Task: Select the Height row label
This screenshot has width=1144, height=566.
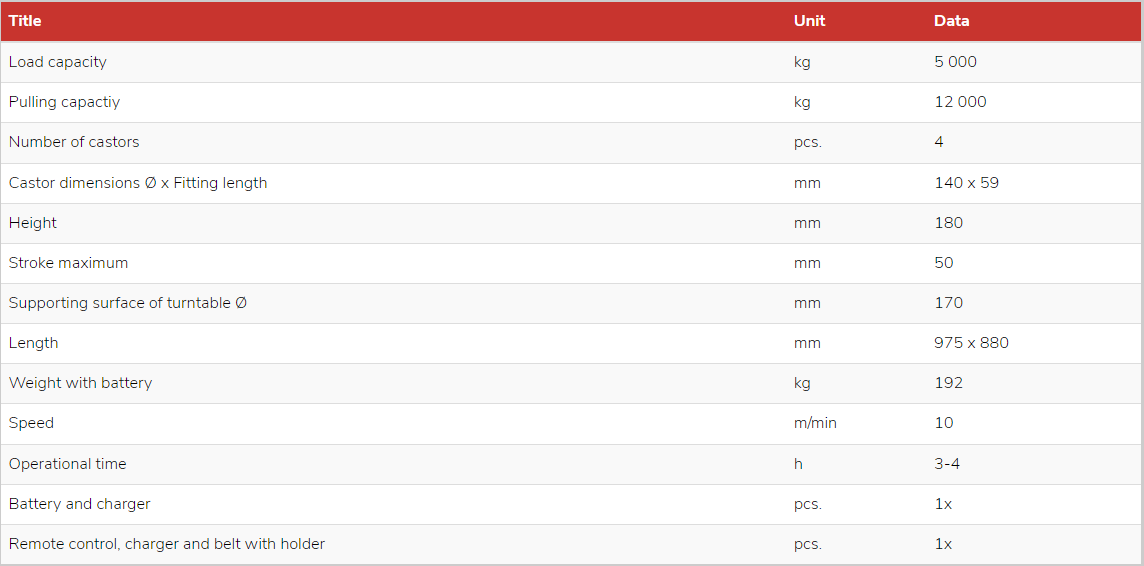Action: (33, 223)
